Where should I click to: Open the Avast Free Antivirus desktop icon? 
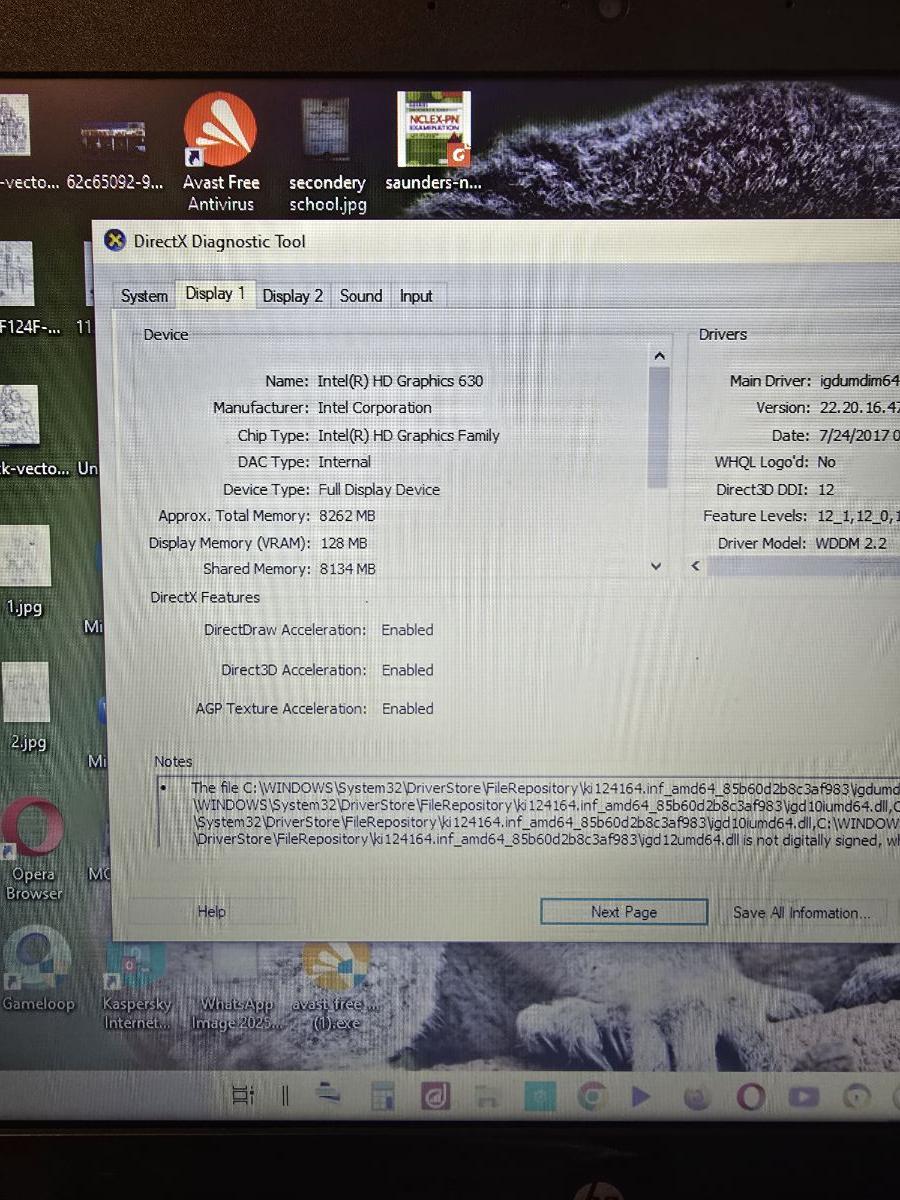click(220, 152)
